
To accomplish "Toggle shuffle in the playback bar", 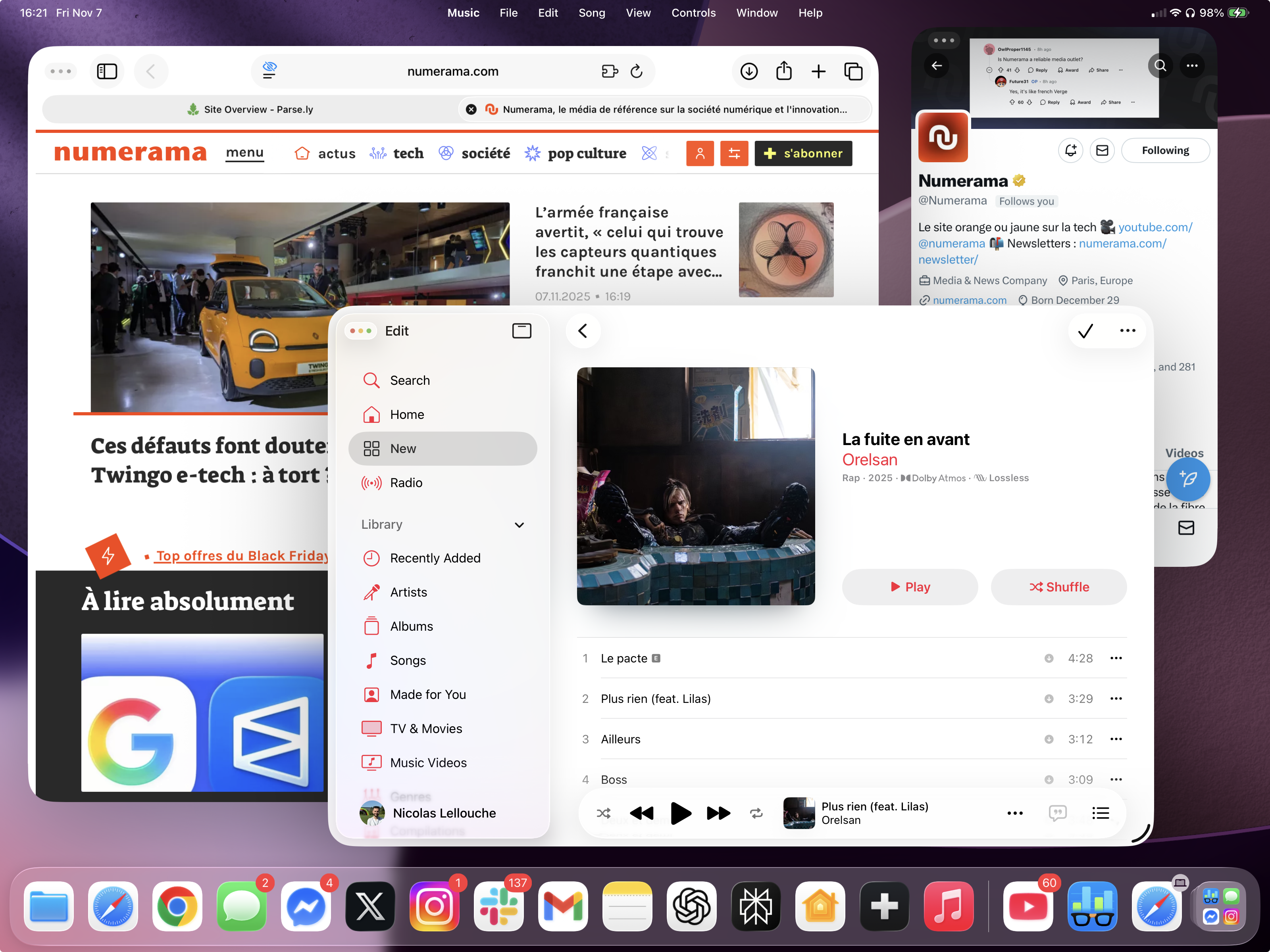I will click(x=603, y=812).
